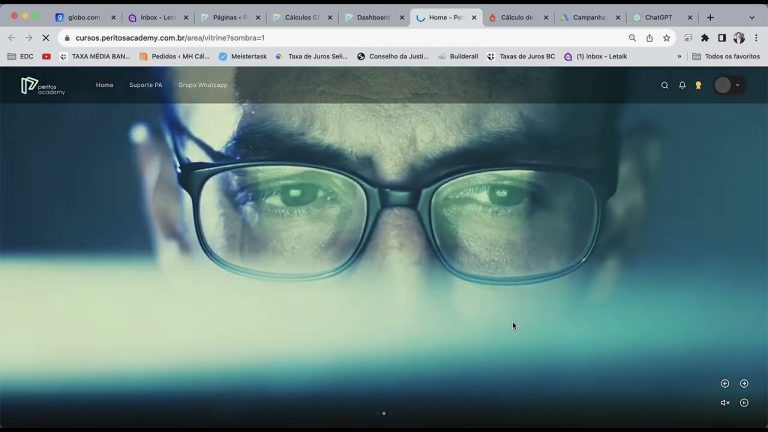This screenshot has height=432, width=768.
Task: Open the search icon in site header
Action: (x=664, y=86)
